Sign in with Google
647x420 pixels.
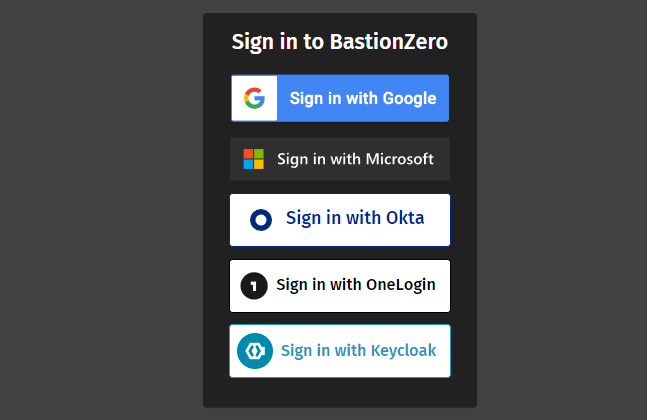pyautogui.click(x=340, y=98)
